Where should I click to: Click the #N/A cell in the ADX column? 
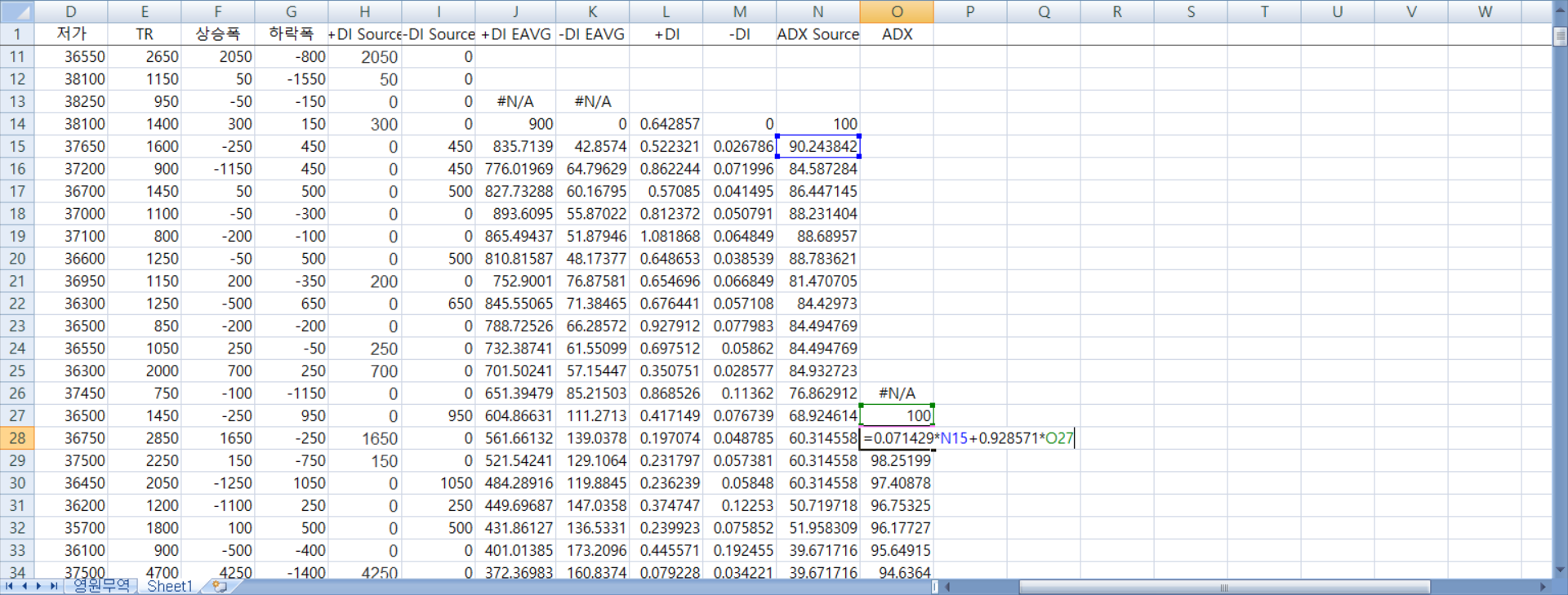pyautogui.click(x=897, y=393)
